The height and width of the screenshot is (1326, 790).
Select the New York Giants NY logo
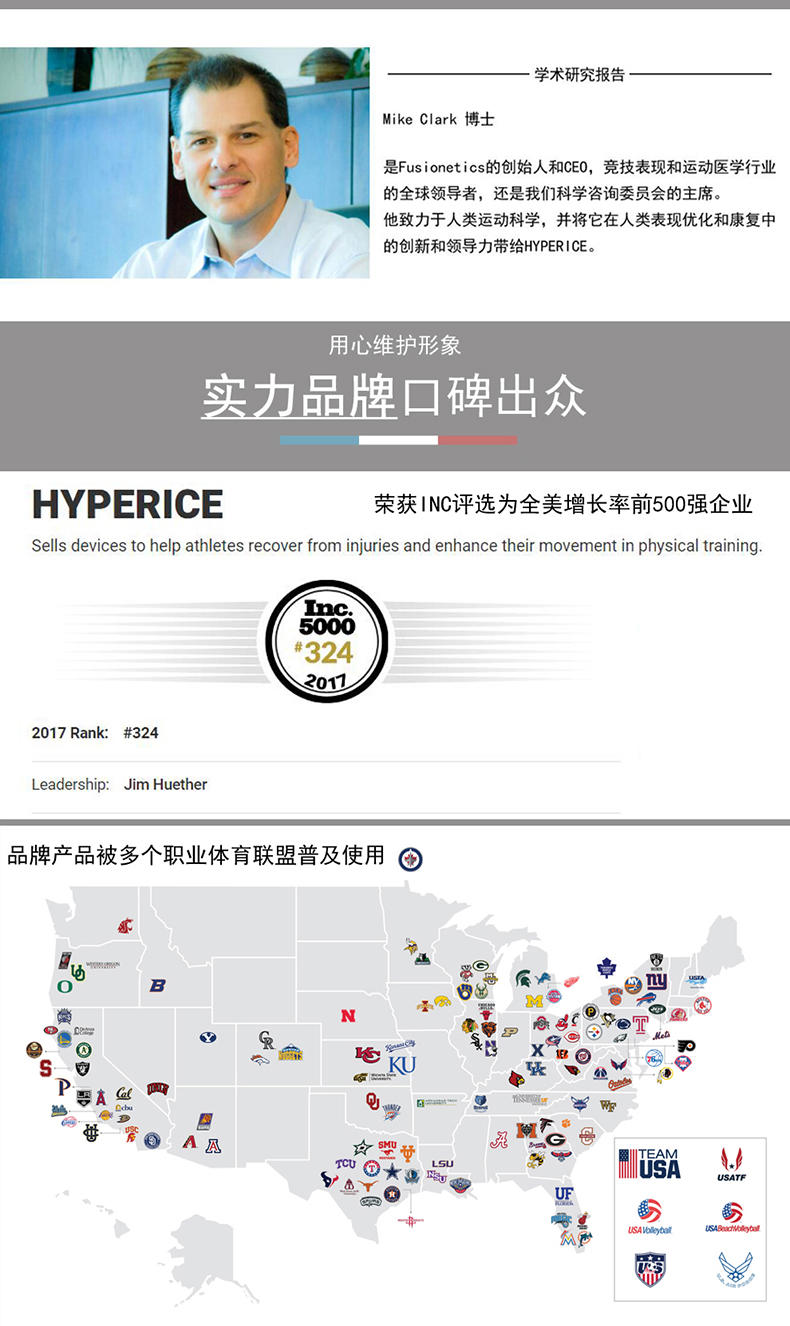[656, 981]
